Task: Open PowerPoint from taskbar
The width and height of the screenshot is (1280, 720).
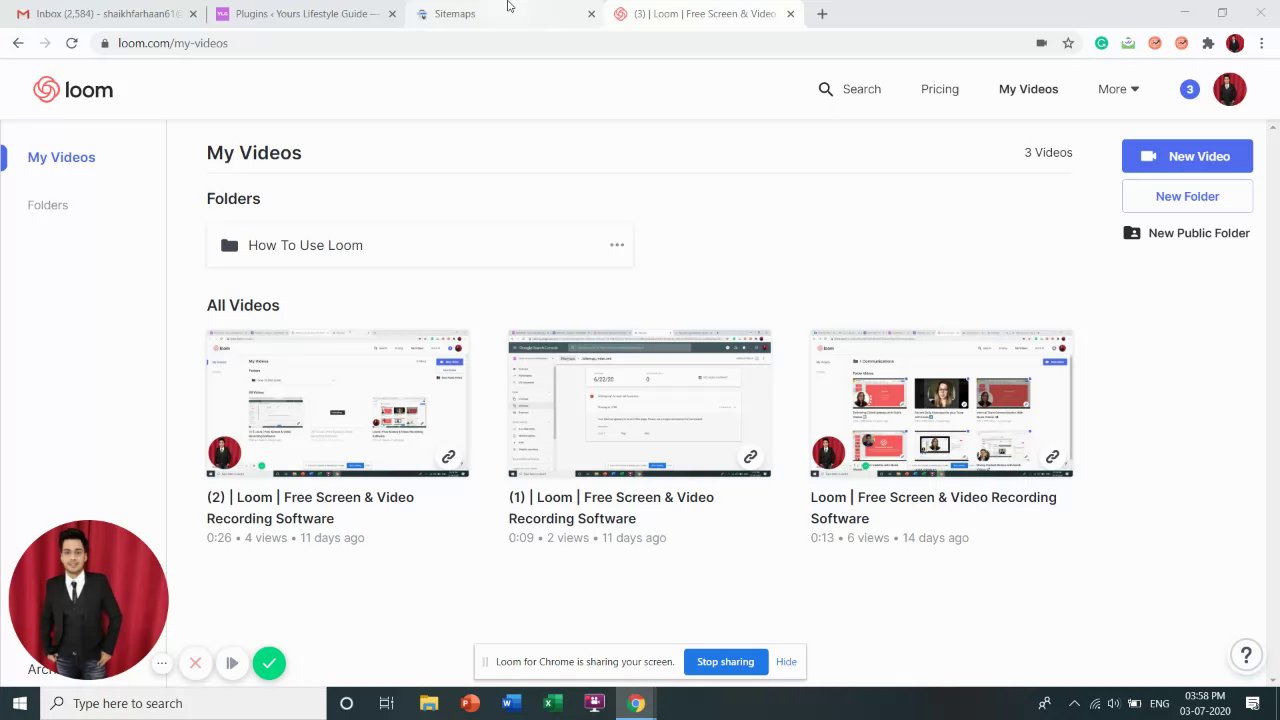Action: 470,703
